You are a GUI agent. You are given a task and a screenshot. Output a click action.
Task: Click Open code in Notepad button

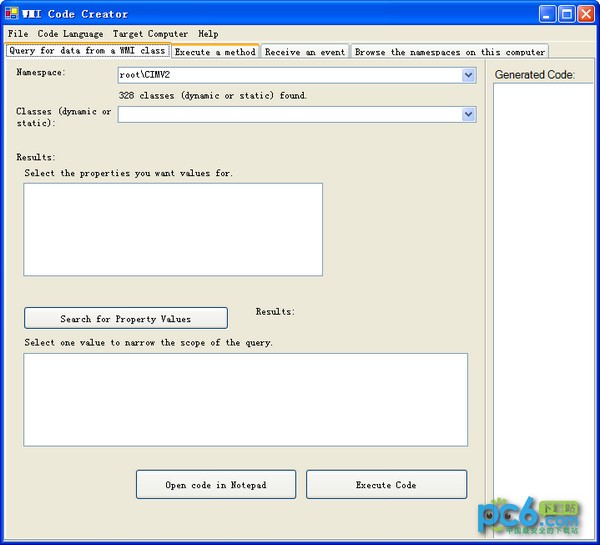pos(216,485)
